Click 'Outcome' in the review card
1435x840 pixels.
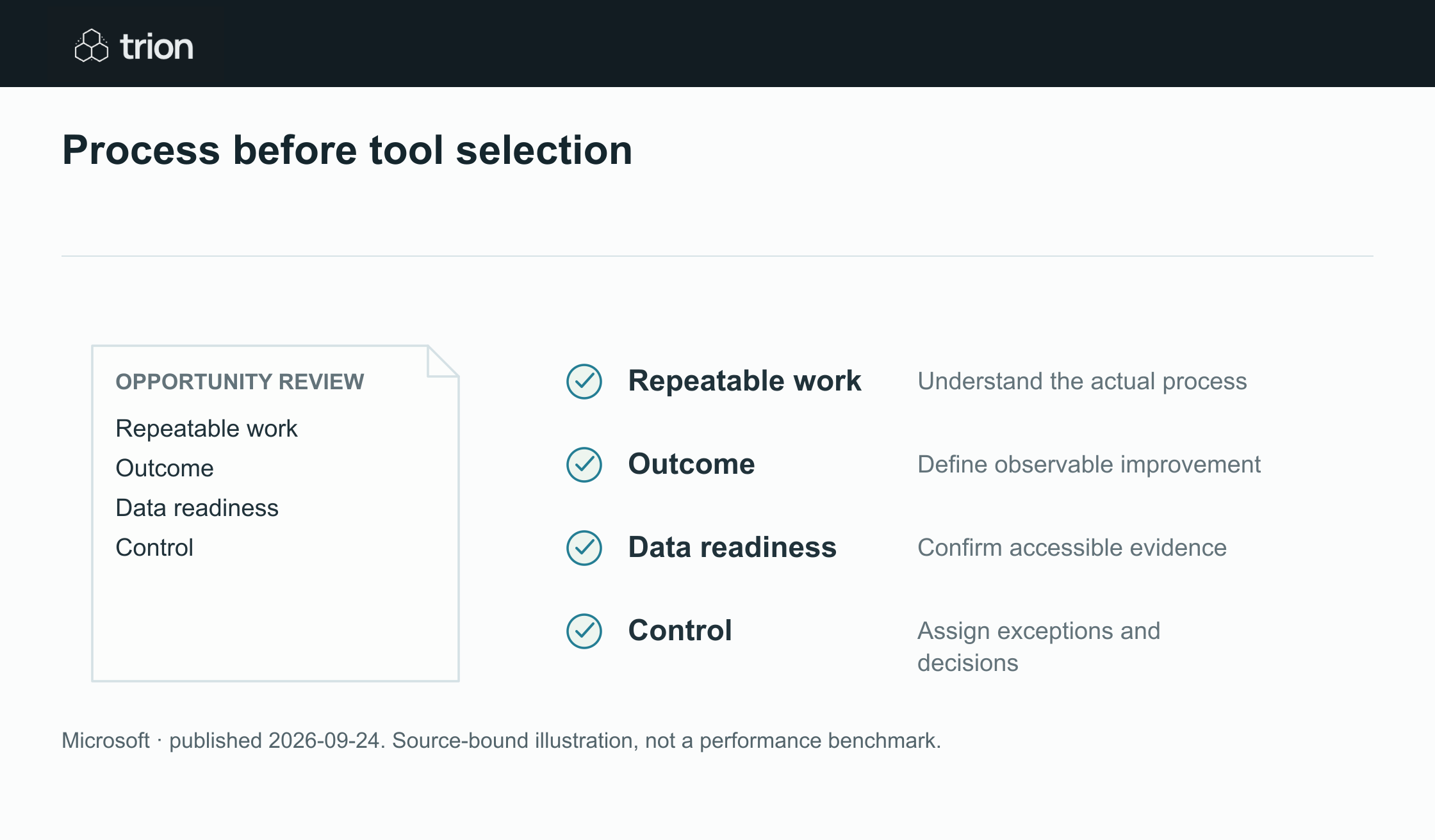point(165,468)
